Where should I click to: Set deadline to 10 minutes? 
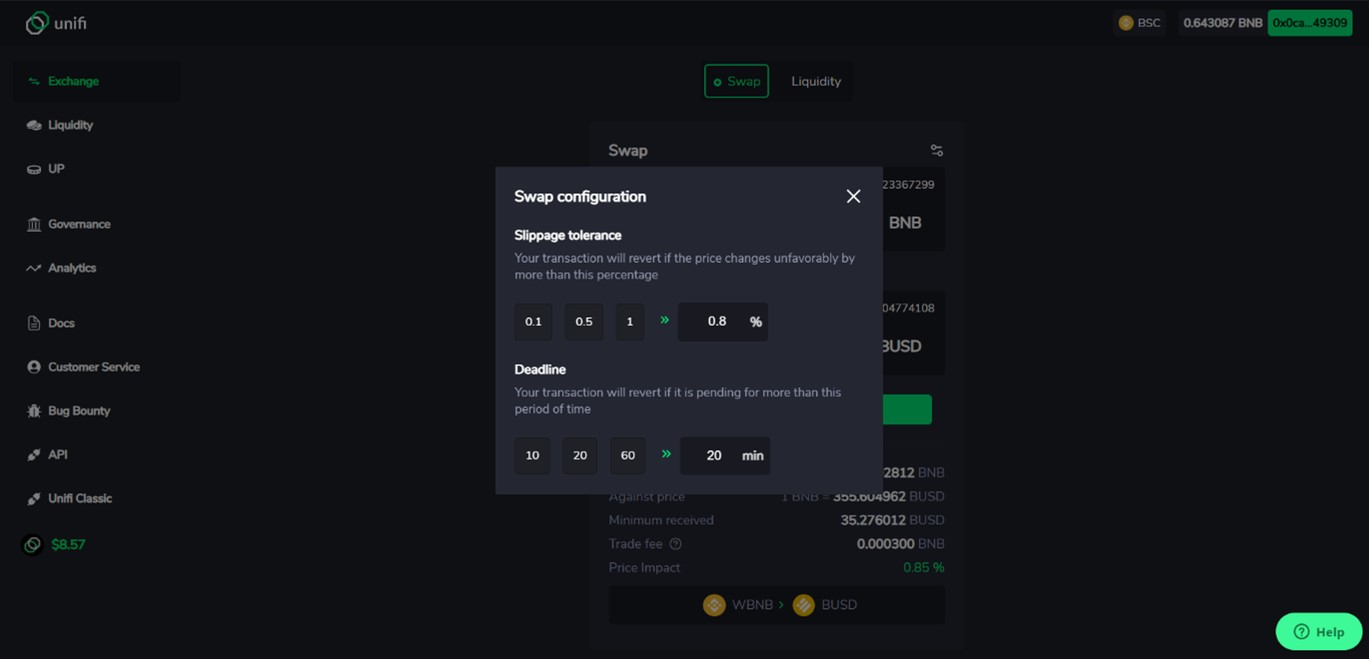click(x=532, y=455)
